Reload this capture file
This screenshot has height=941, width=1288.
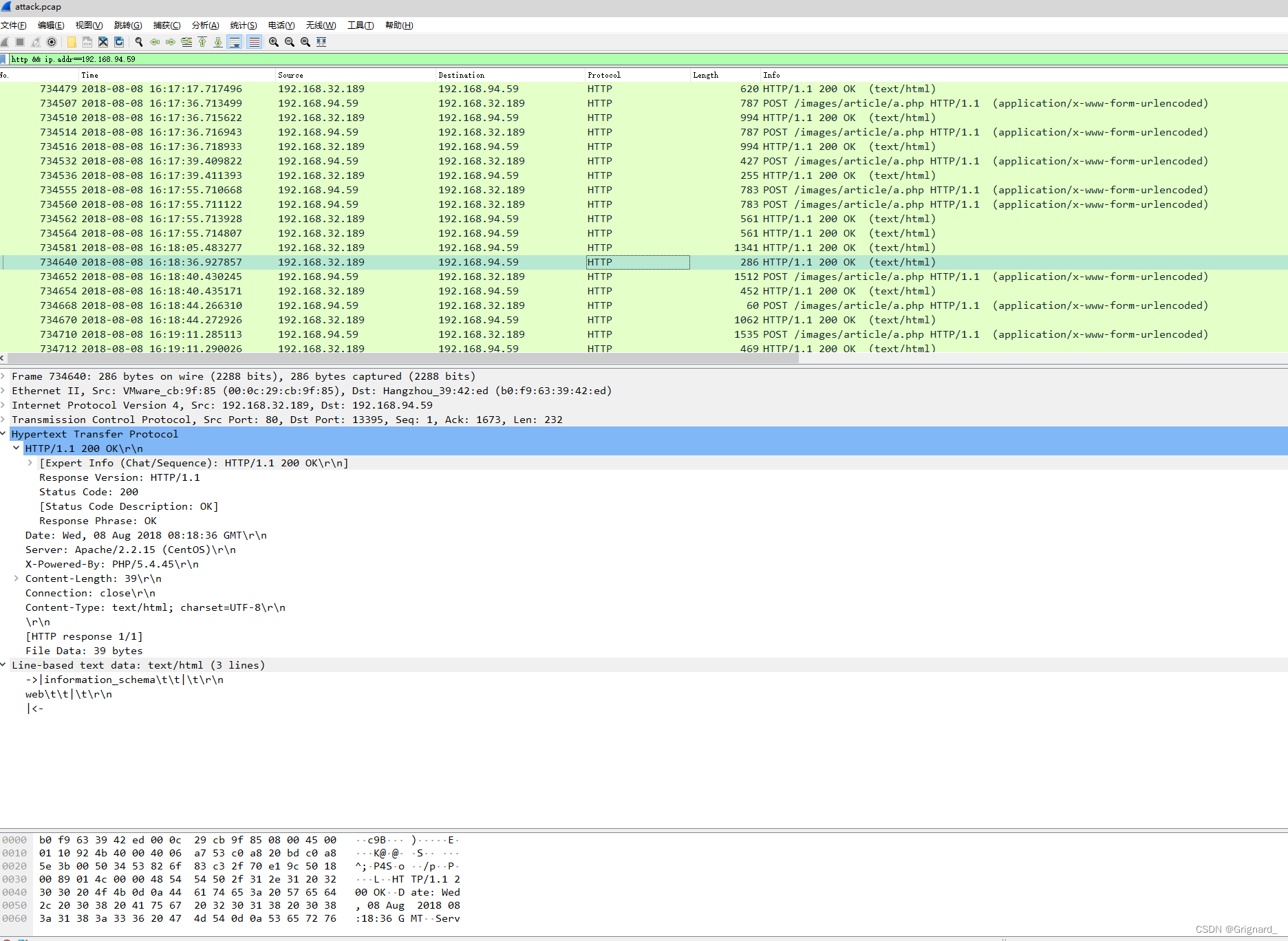pyautogui.click(x=119, y=42)
